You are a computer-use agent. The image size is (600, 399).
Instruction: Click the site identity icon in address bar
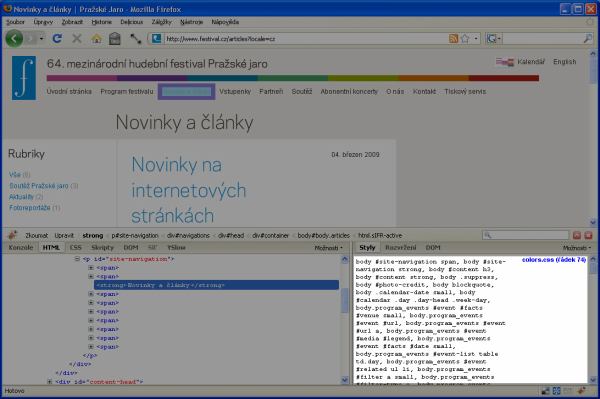coord(156,38)
